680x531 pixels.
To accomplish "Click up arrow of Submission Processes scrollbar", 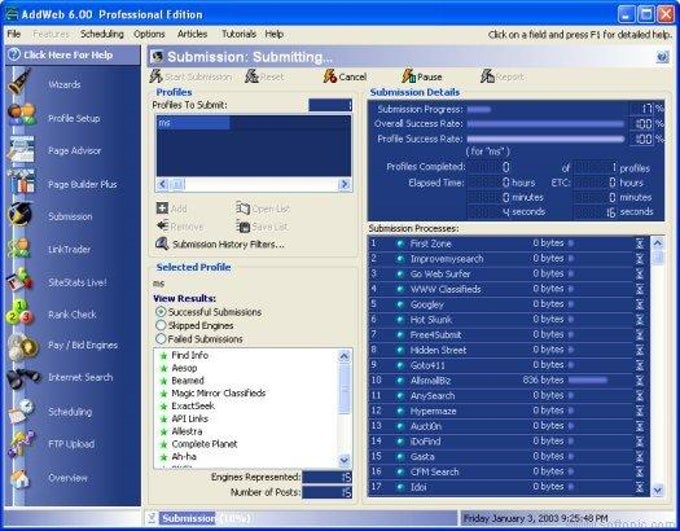I will [657, 243].
